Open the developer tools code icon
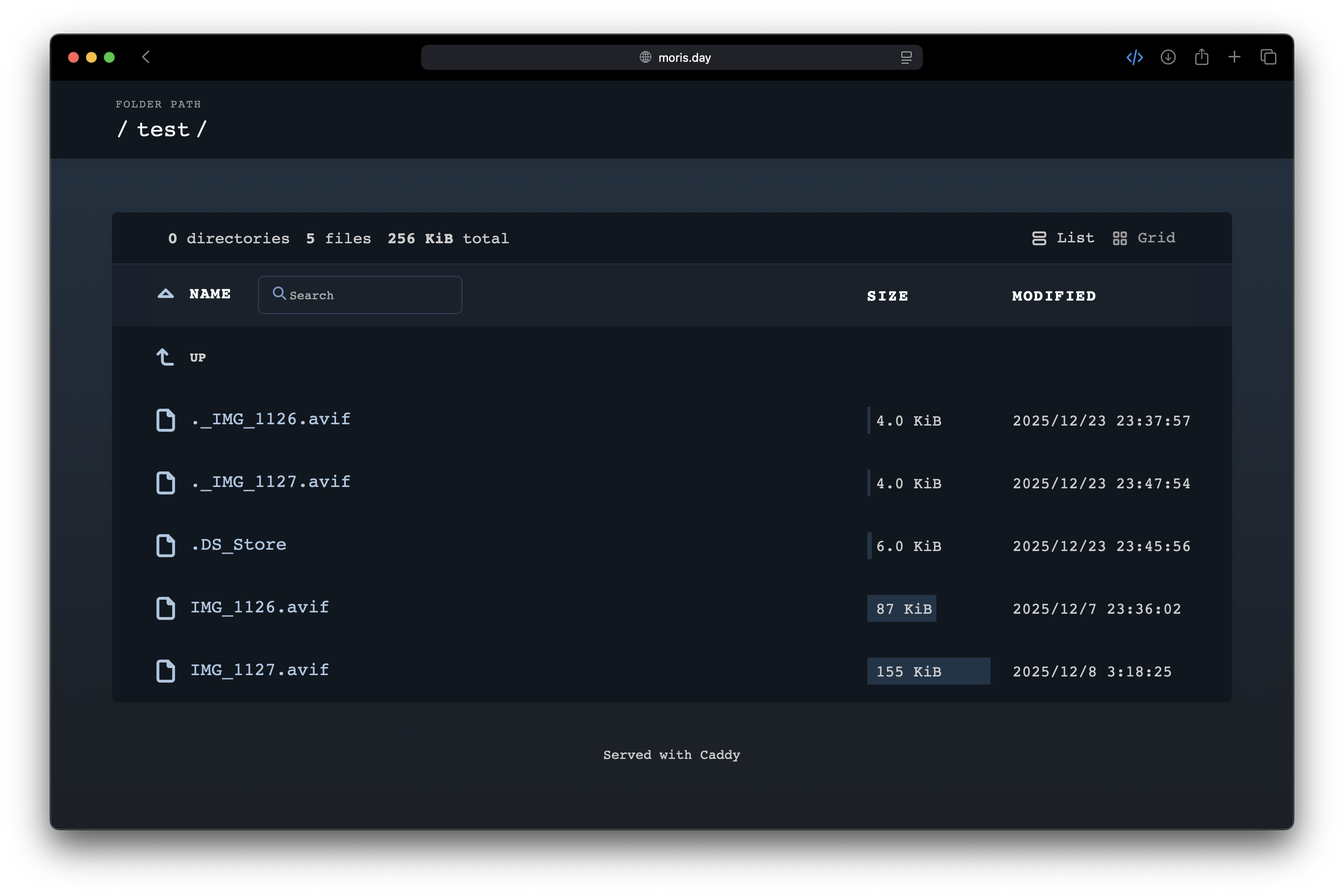 1134,57
